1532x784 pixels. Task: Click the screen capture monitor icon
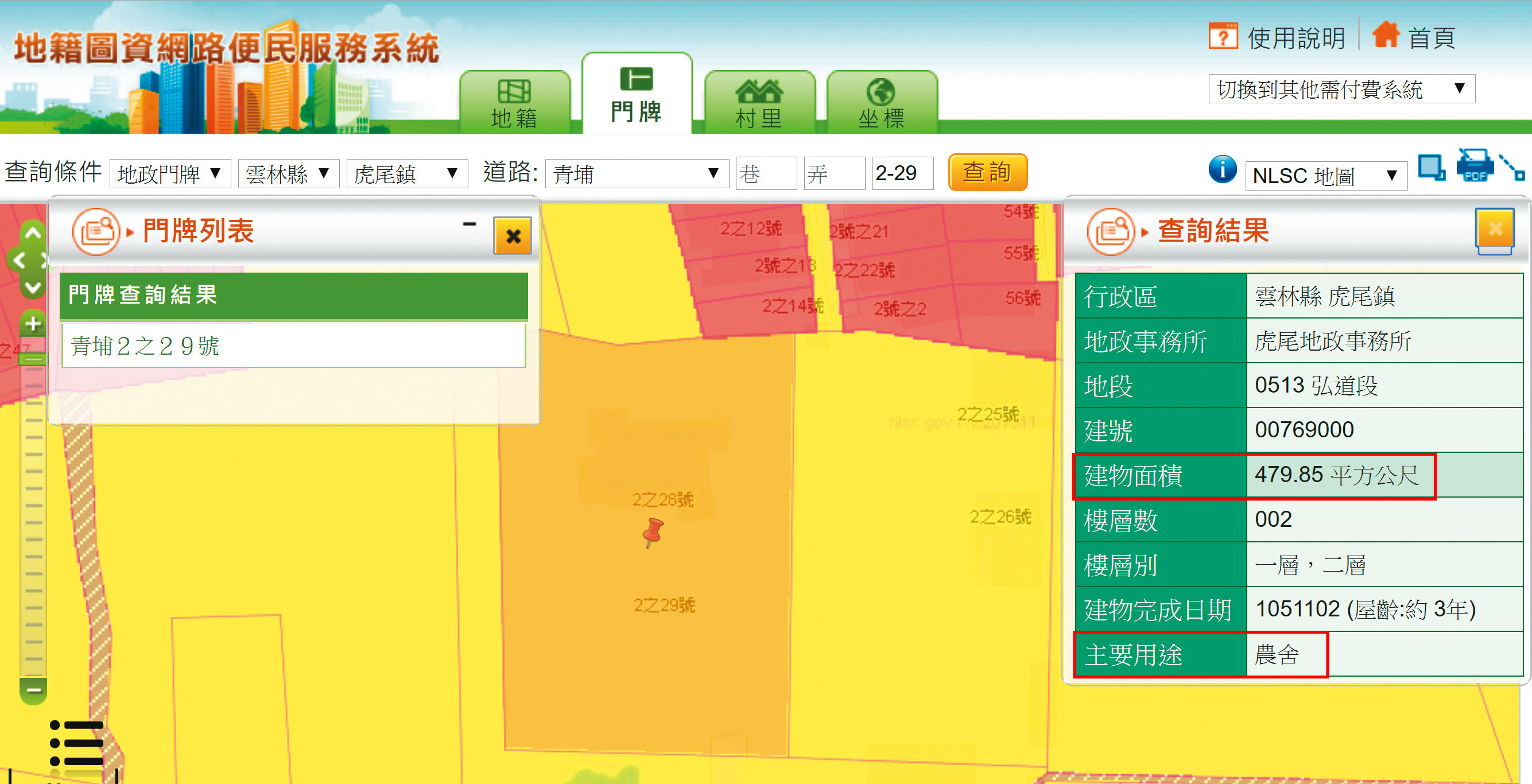coord(1432,167)
